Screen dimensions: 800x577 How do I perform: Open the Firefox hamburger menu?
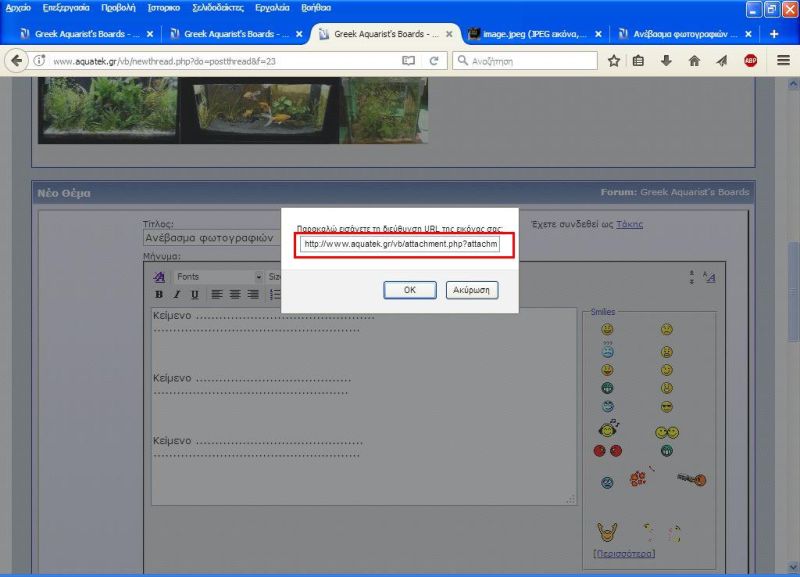[x=783, y=61]
